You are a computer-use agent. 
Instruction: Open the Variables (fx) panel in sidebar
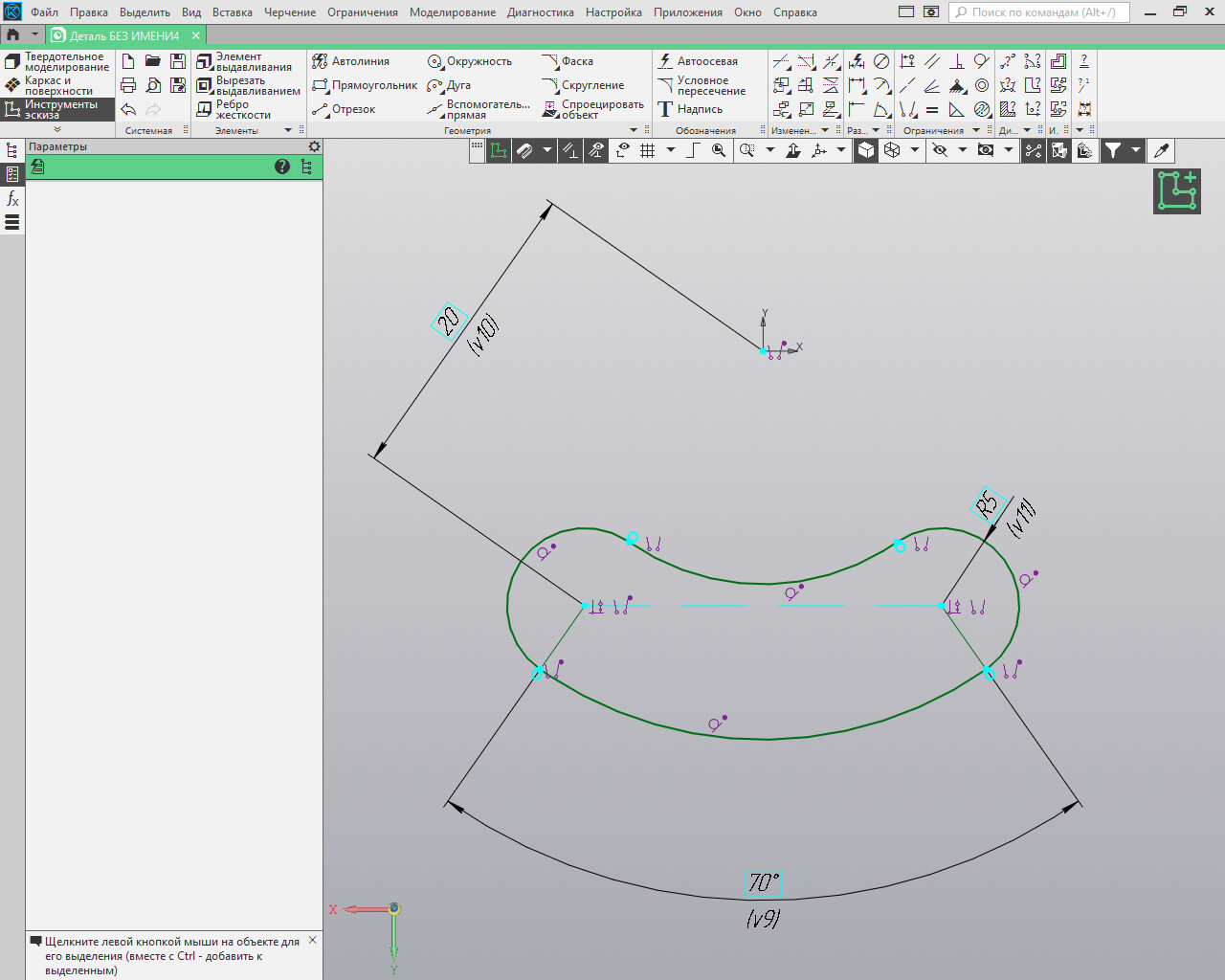pos(12,198)
